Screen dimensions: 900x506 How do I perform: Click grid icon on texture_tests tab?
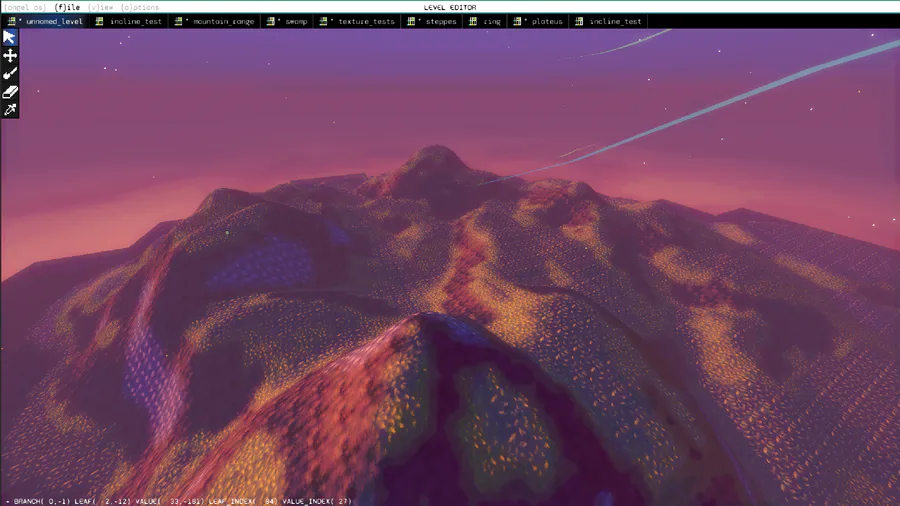323,21
